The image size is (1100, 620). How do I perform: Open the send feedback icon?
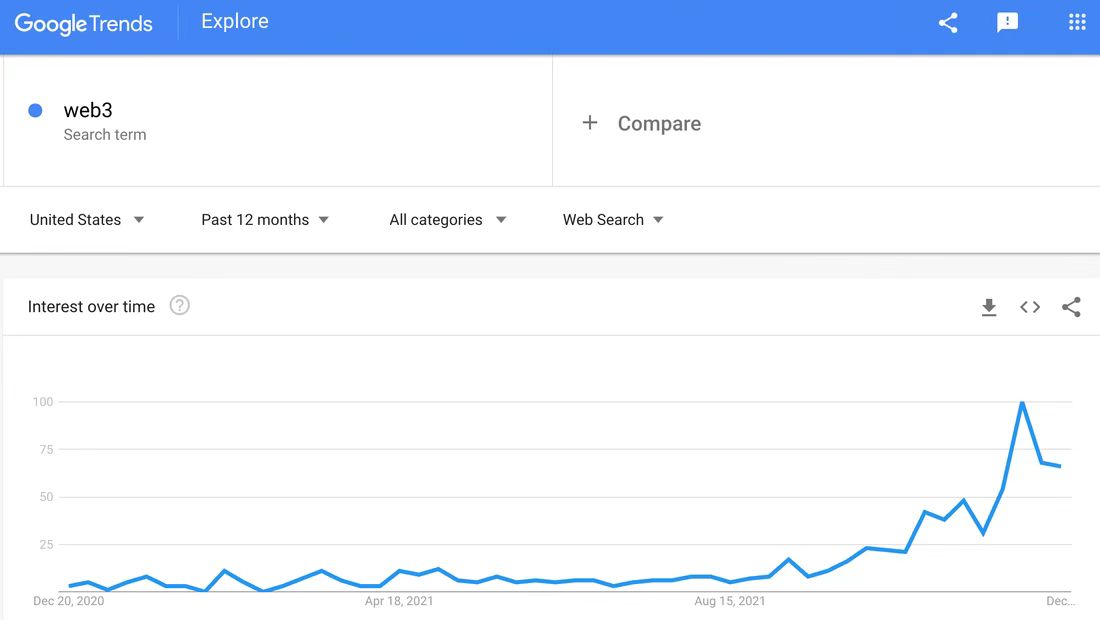pos(1007,23)
